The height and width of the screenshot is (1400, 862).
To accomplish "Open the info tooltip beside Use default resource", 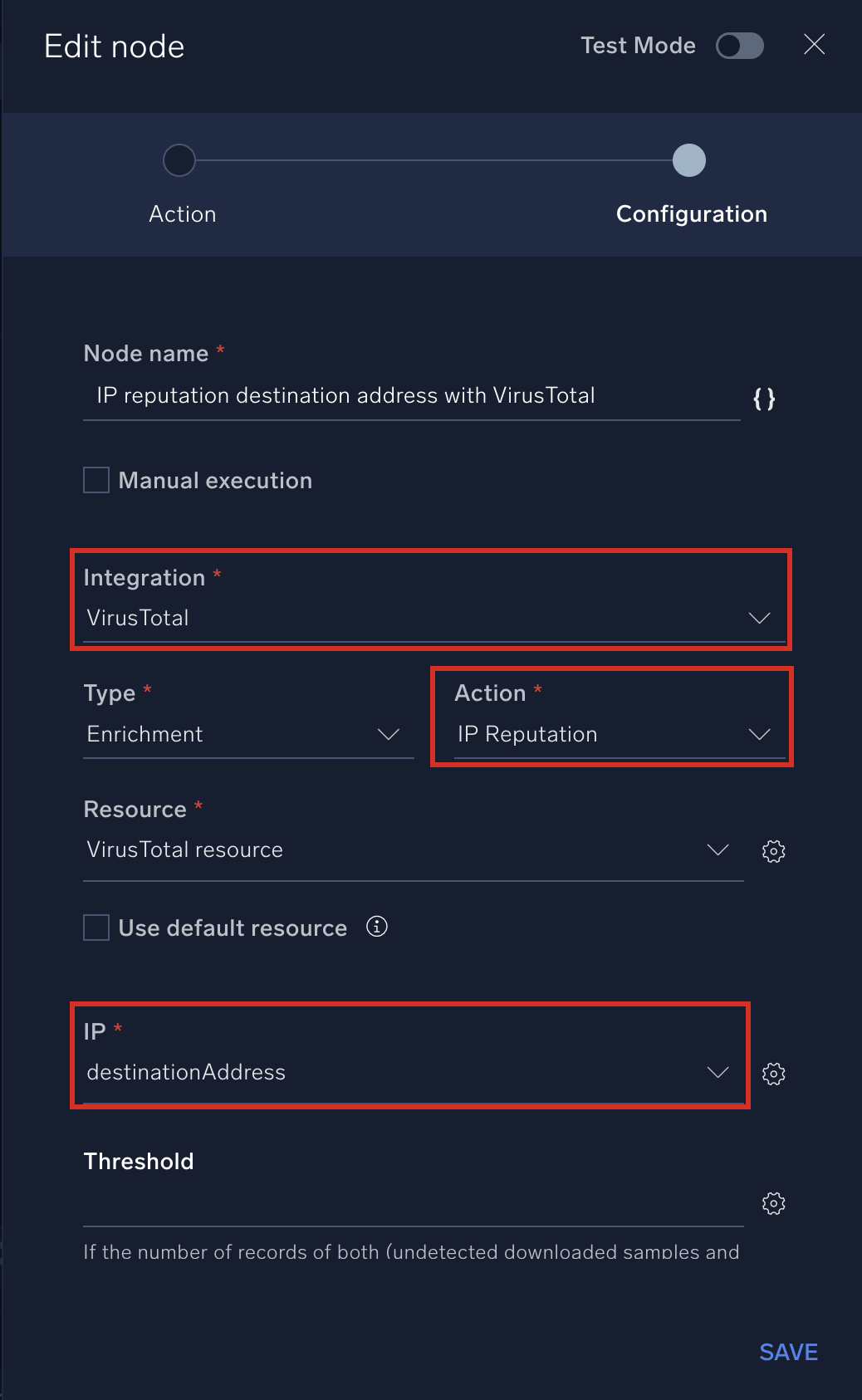I will tap(375, 927).
